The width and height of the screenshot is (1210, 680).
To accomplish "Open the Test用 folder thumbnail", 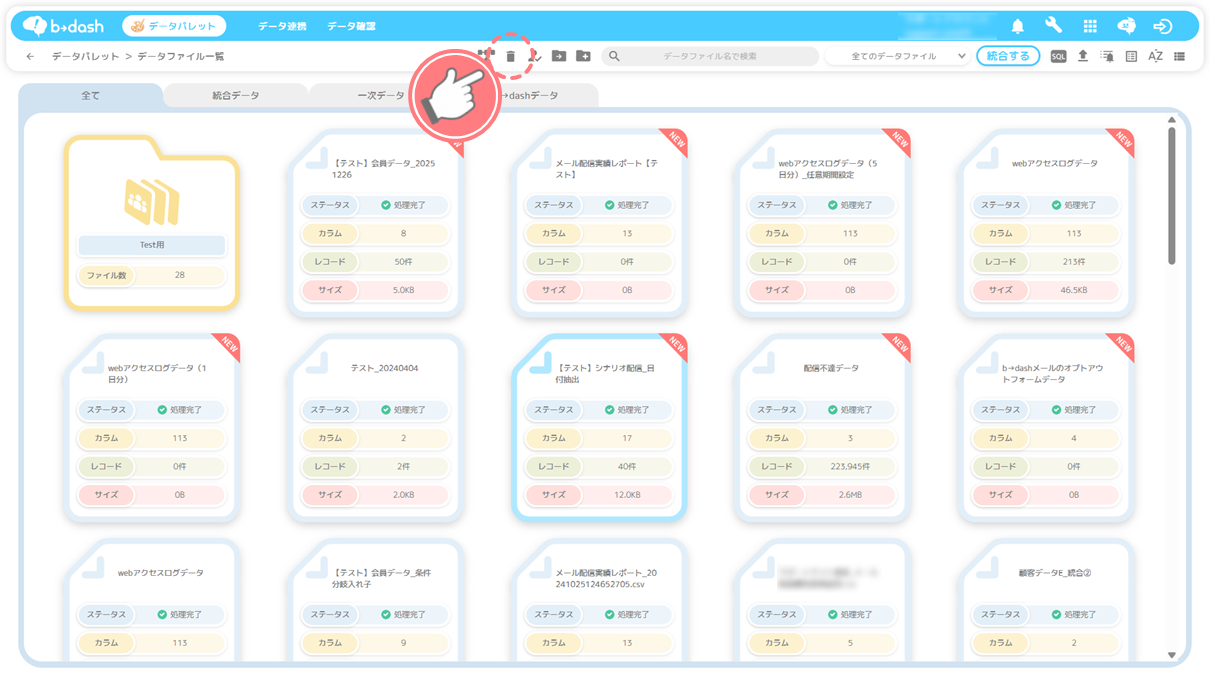I will tap(152, 200).
